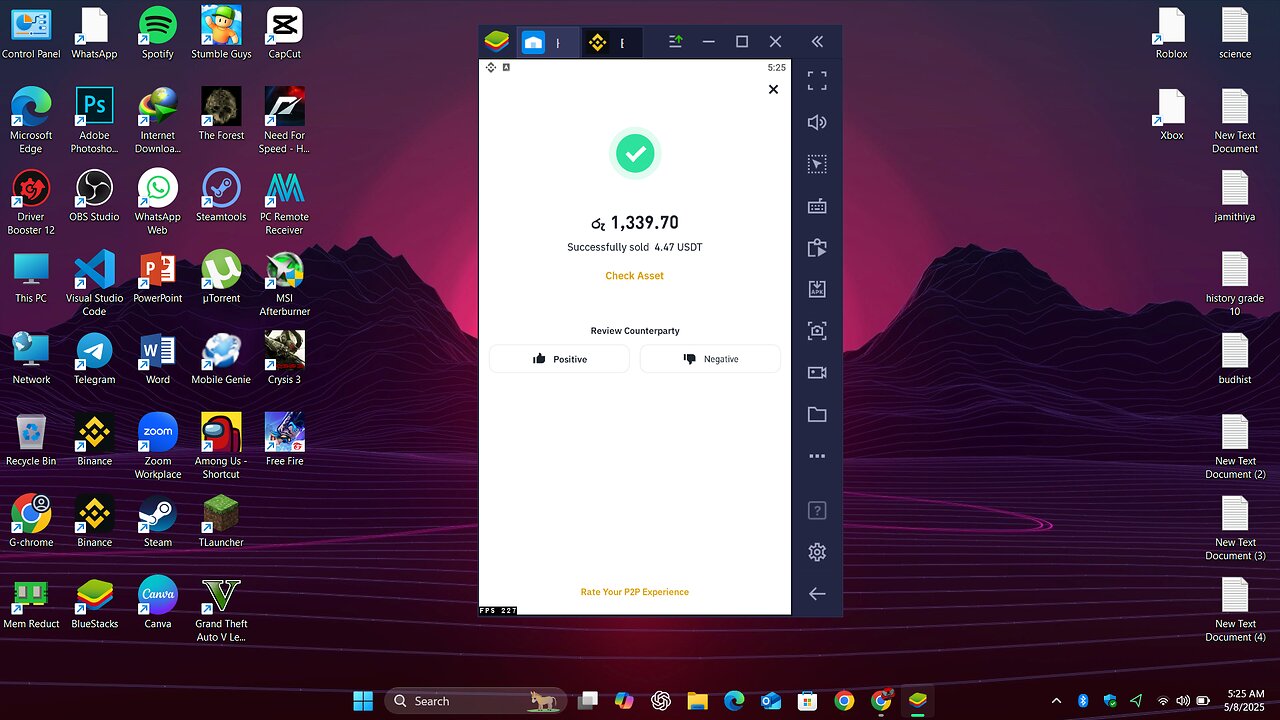Click the question mark help icon

pos(817,511)
